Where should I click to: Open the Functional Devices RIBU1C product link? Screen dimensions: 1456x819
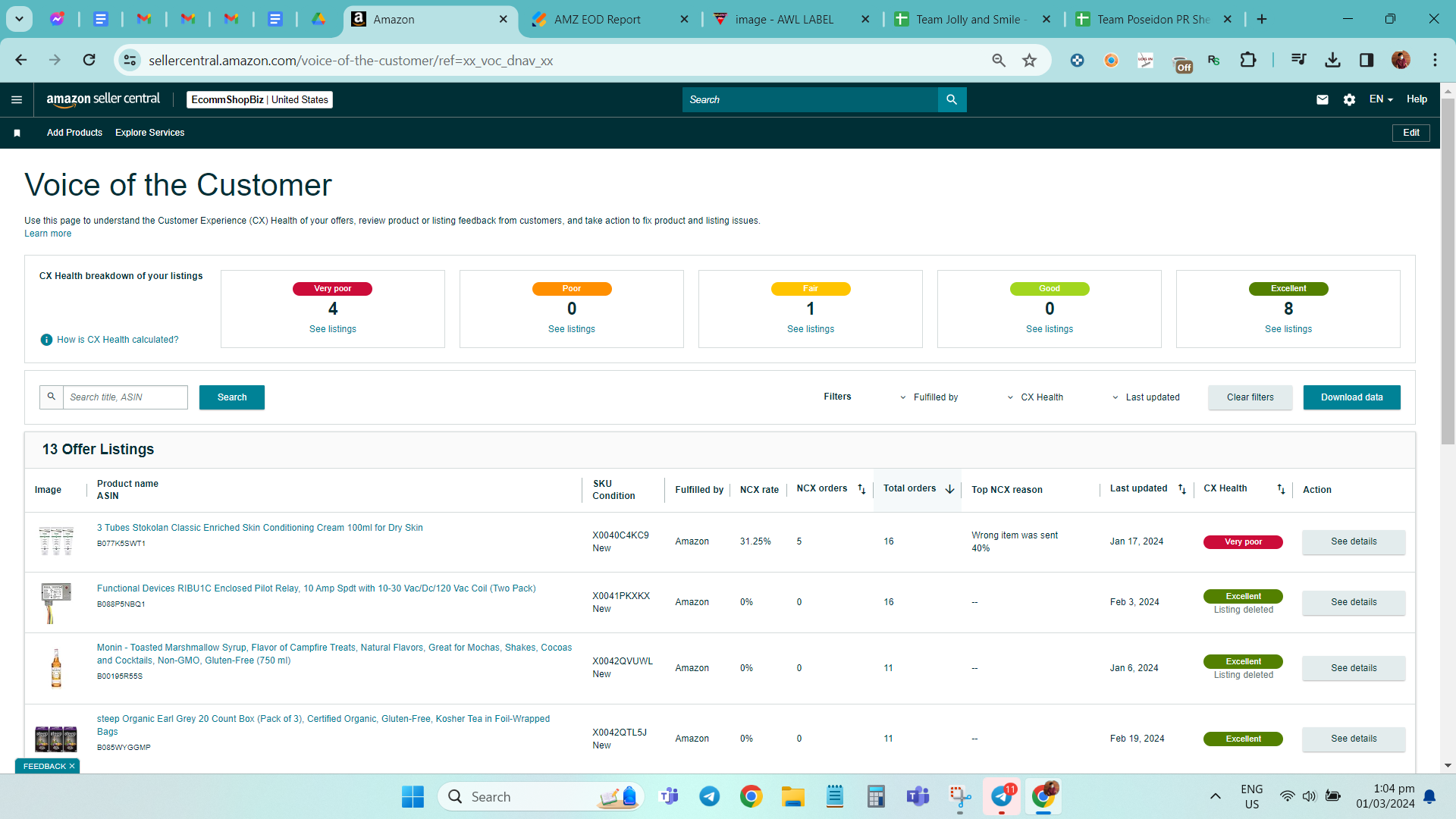tap(316, 588)
